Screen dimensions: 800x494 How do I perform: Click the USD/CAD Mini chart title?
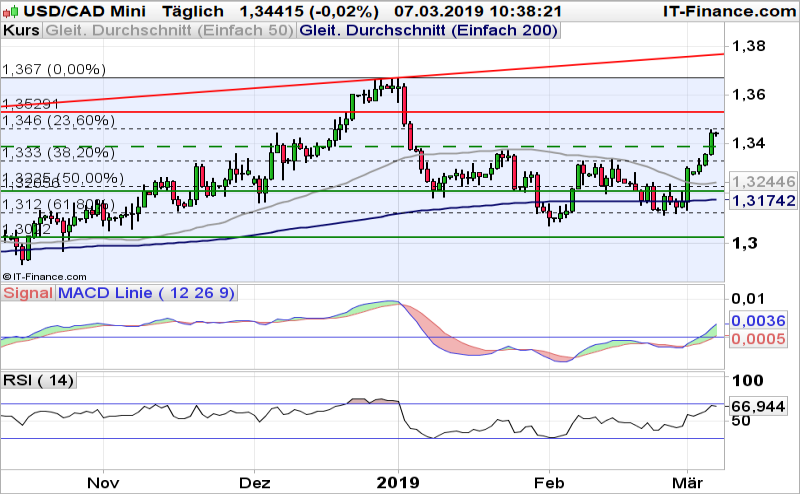point(85,11)
